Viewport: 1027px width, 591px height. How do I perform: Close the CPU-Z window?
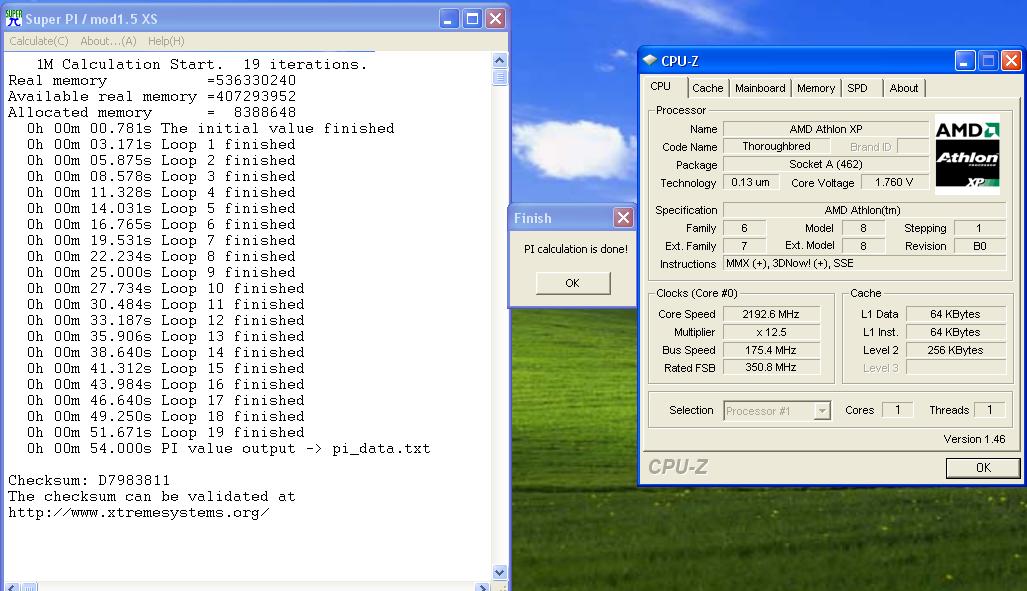pyautogui.click(x=1011, y=61)
